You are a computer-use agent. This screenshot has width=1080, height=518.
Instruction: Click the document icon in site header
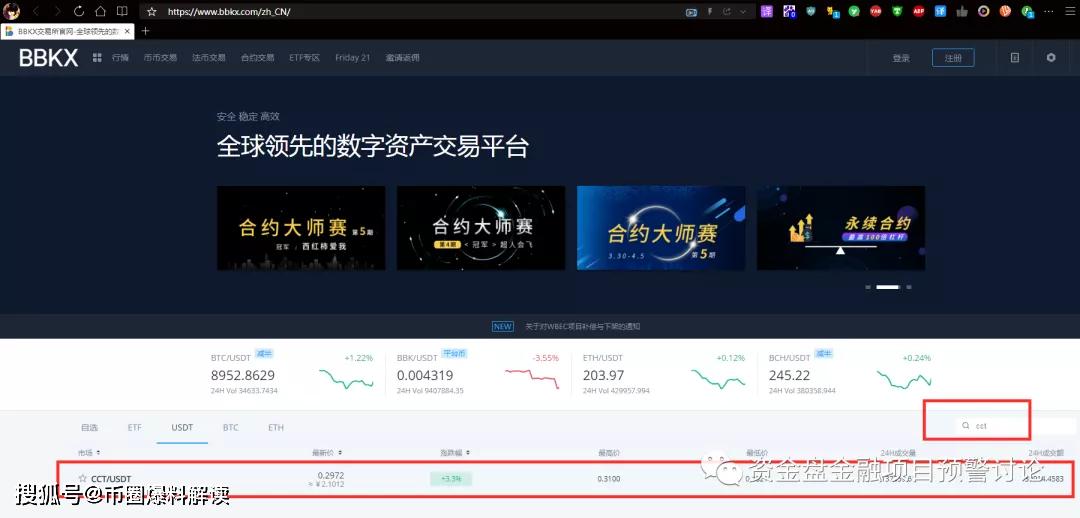coord(1015,58)
